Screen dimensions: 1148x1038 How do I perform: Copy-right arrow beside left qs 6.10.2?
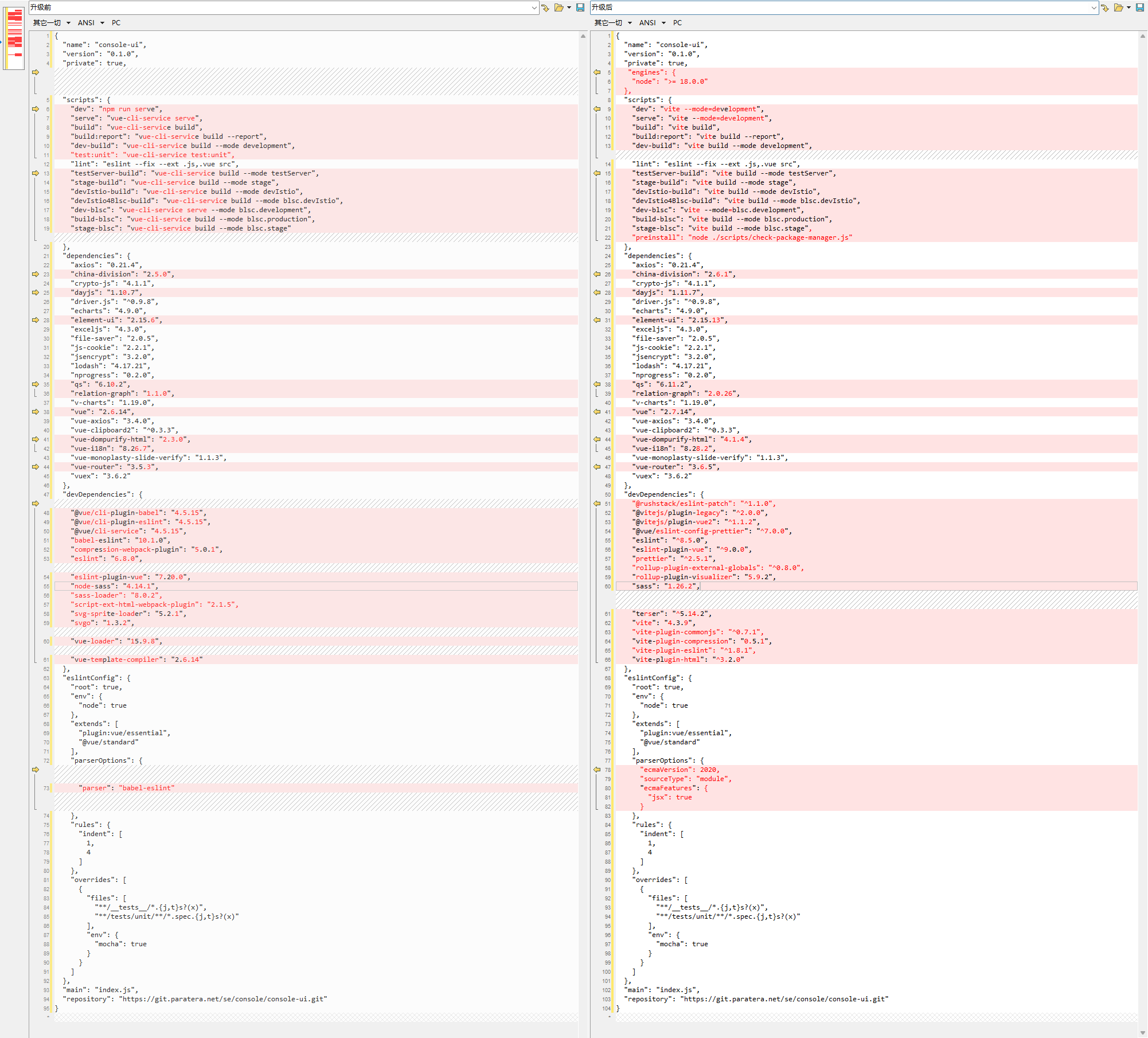pos(36,384)
